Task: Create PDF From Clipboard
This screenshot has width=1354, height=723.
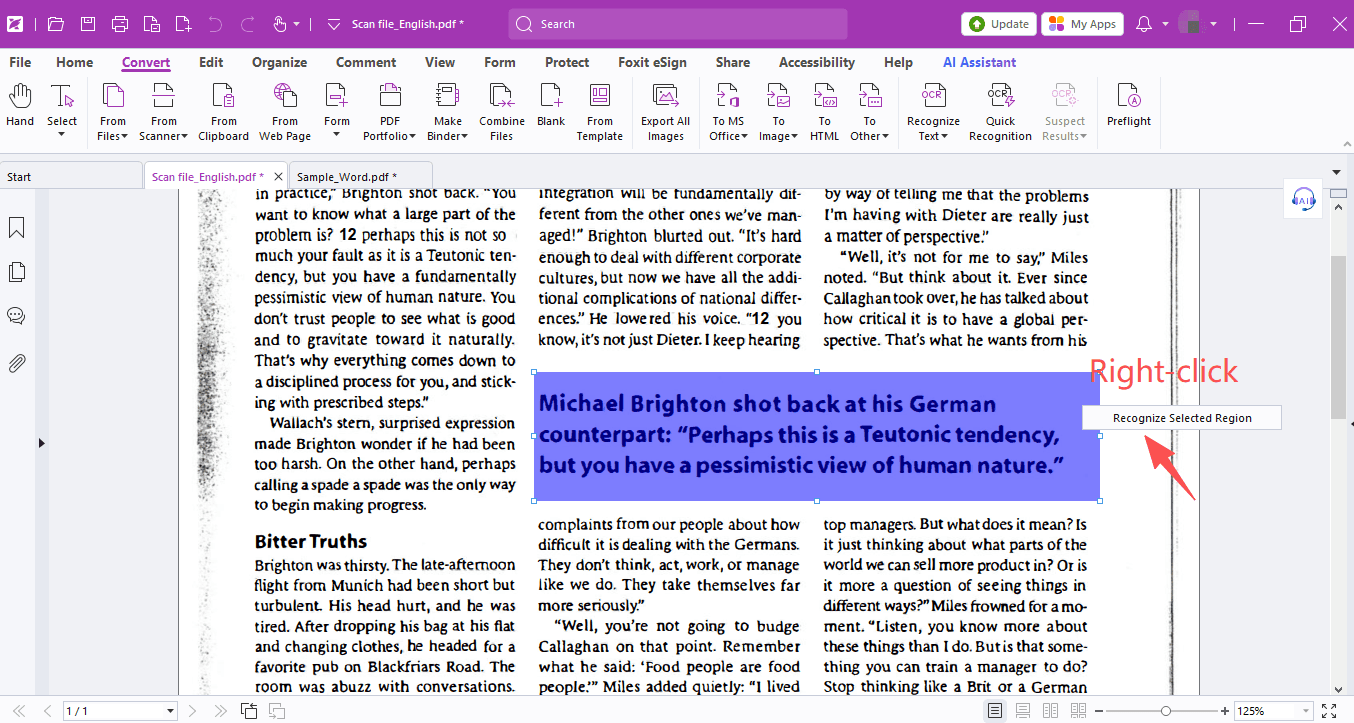Action: [224, 112]
